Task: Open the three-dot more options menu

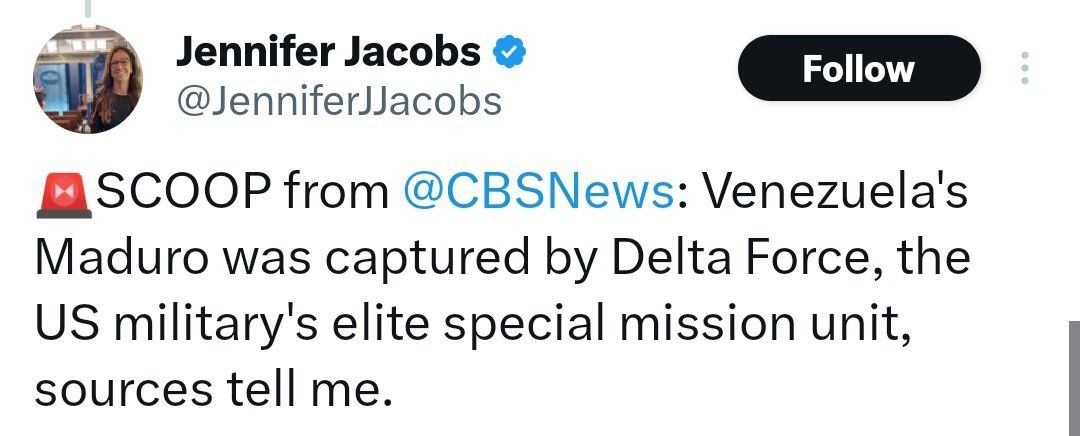Action: click(1022, 68)
